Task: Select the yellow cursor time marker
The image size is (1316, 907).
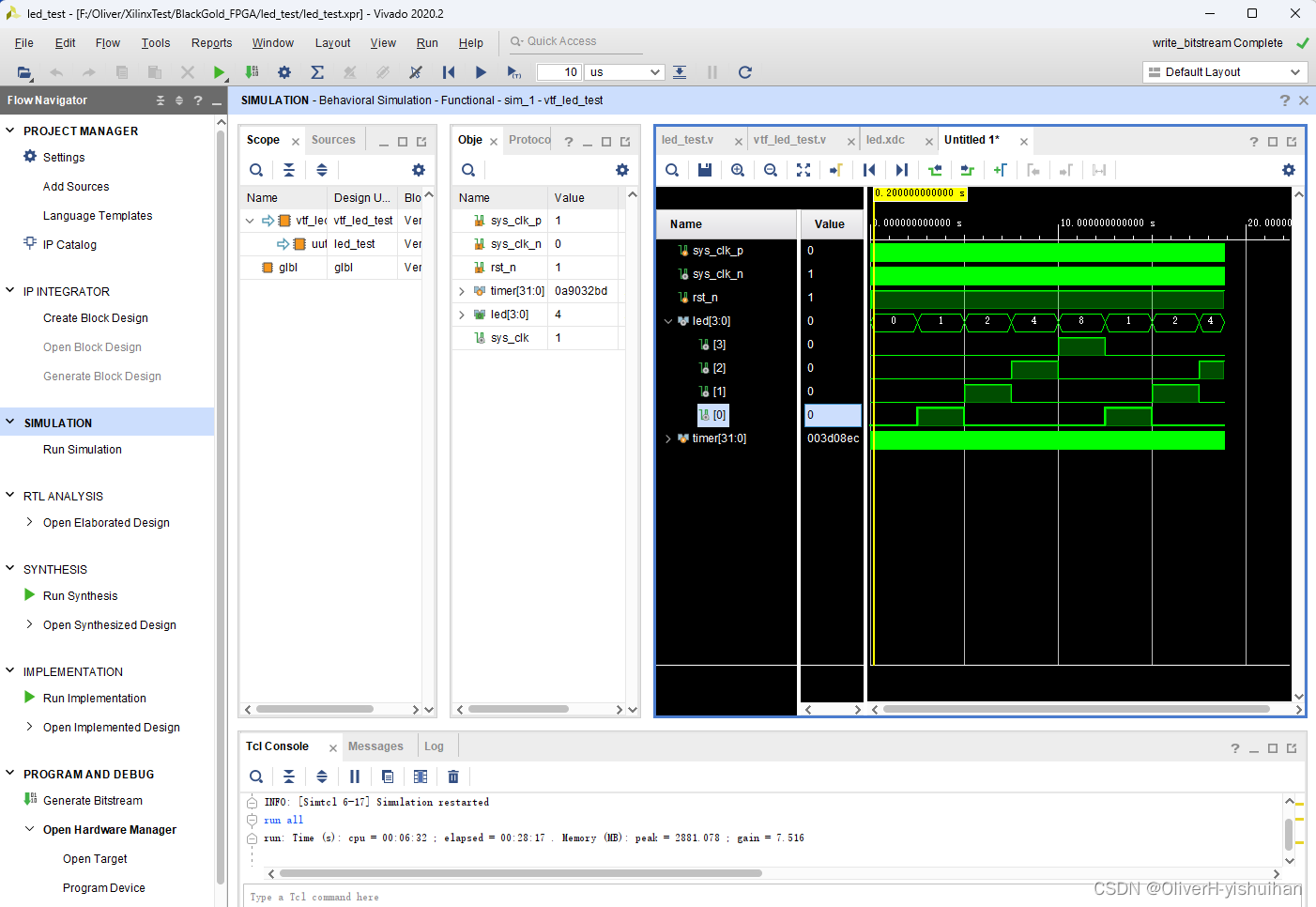Action: [920, 193]
